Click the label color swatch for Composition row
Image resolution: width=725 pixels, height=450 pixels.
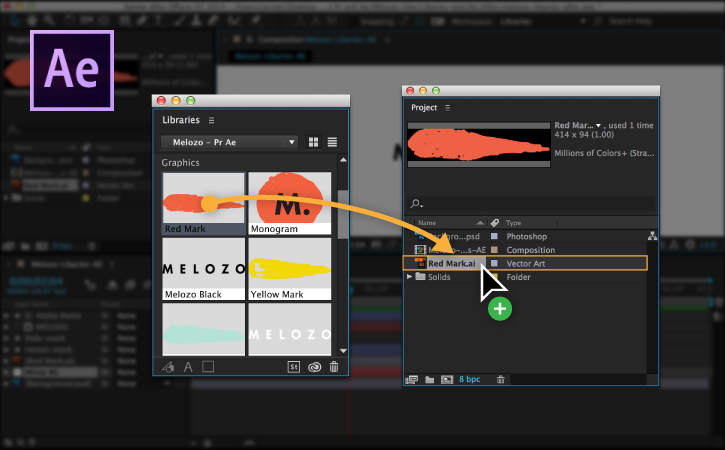(x=494, y=250)
